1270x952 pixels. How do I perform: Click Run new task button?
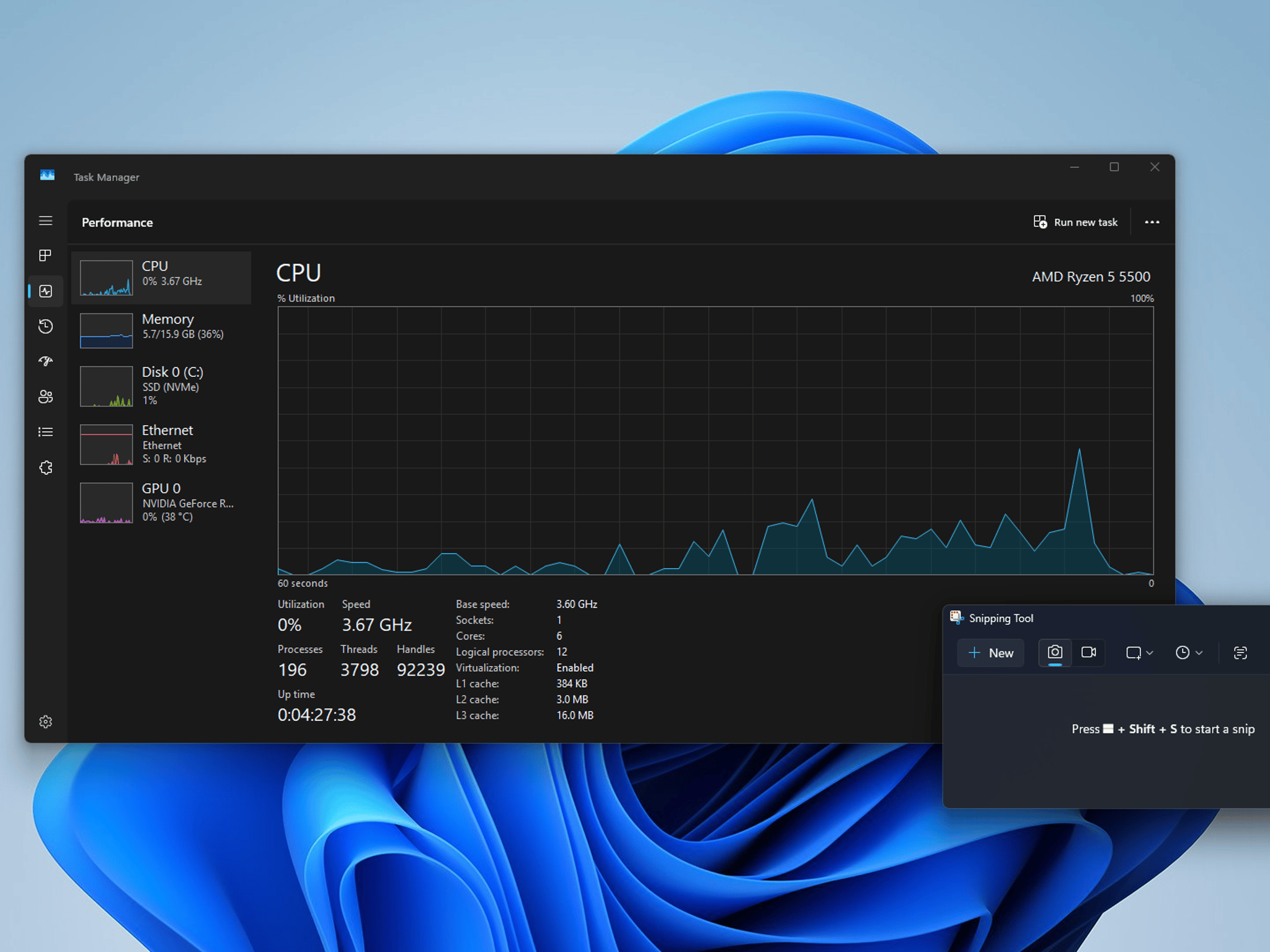tap(1075, 222)
